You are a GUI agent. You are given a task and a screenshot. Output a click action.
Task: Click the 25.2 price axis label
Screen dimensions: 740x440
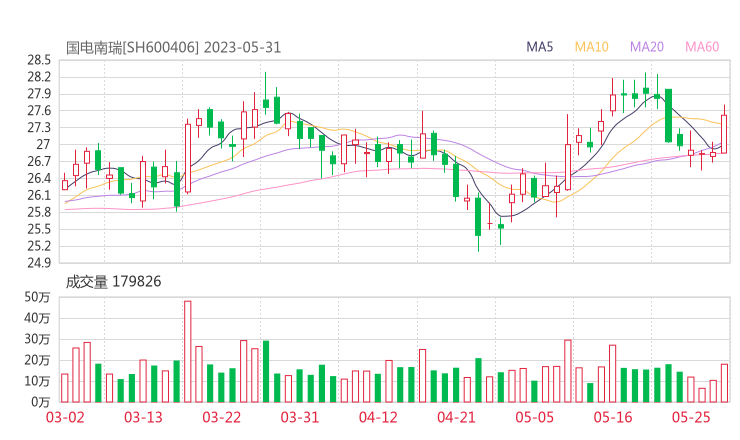(39, 246)
